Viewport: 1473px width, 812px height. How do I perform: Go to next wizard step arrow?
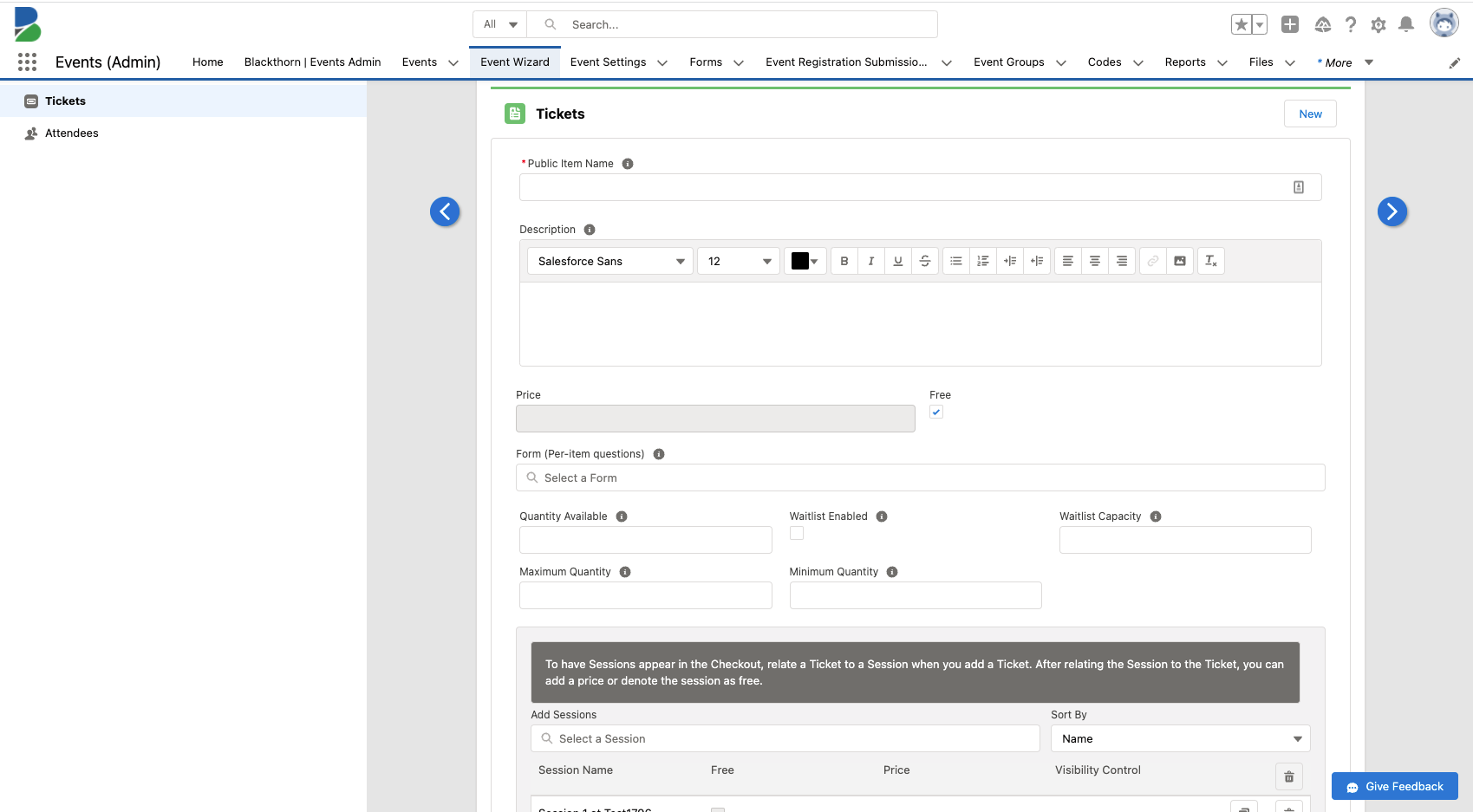pos(1392,211)
